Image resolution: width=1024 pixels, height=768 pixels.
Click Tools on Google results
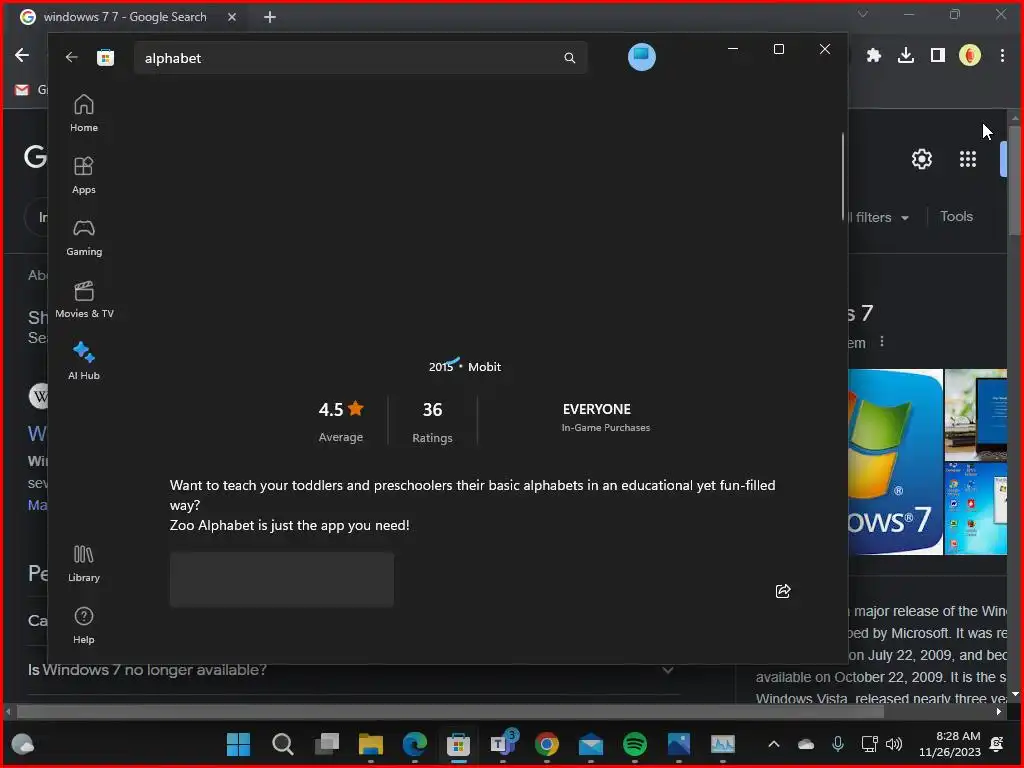(956, 216)
